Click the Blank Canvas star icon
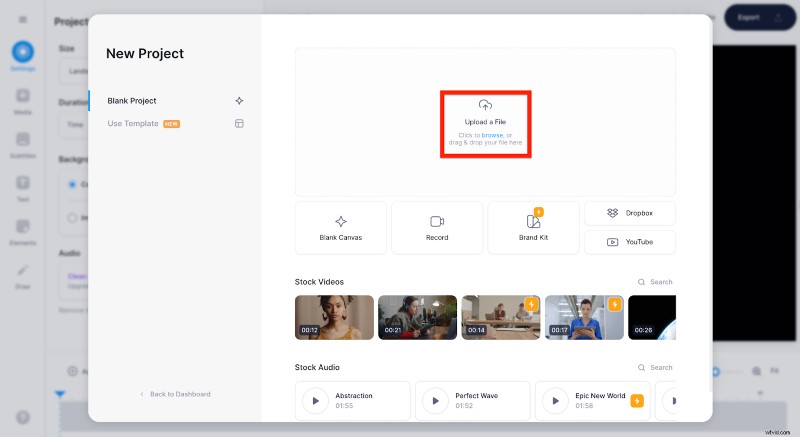 tap(341, 221)
